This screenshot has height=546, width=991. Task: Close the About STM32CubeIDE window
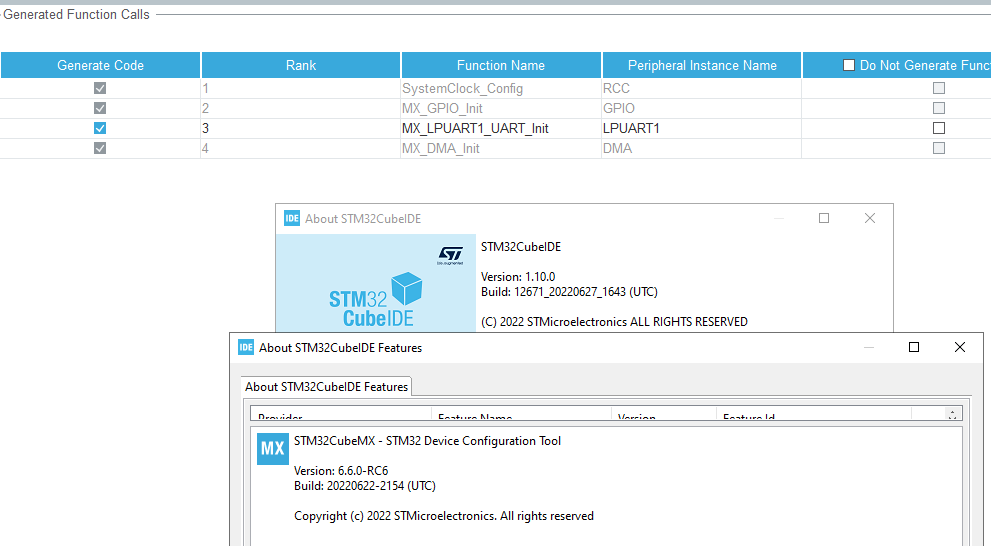click(x=870, y=218)
